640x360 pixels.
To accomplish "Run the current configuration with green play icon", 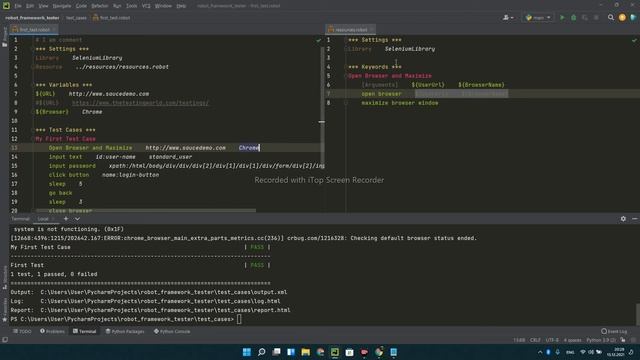I will [562, 18].
